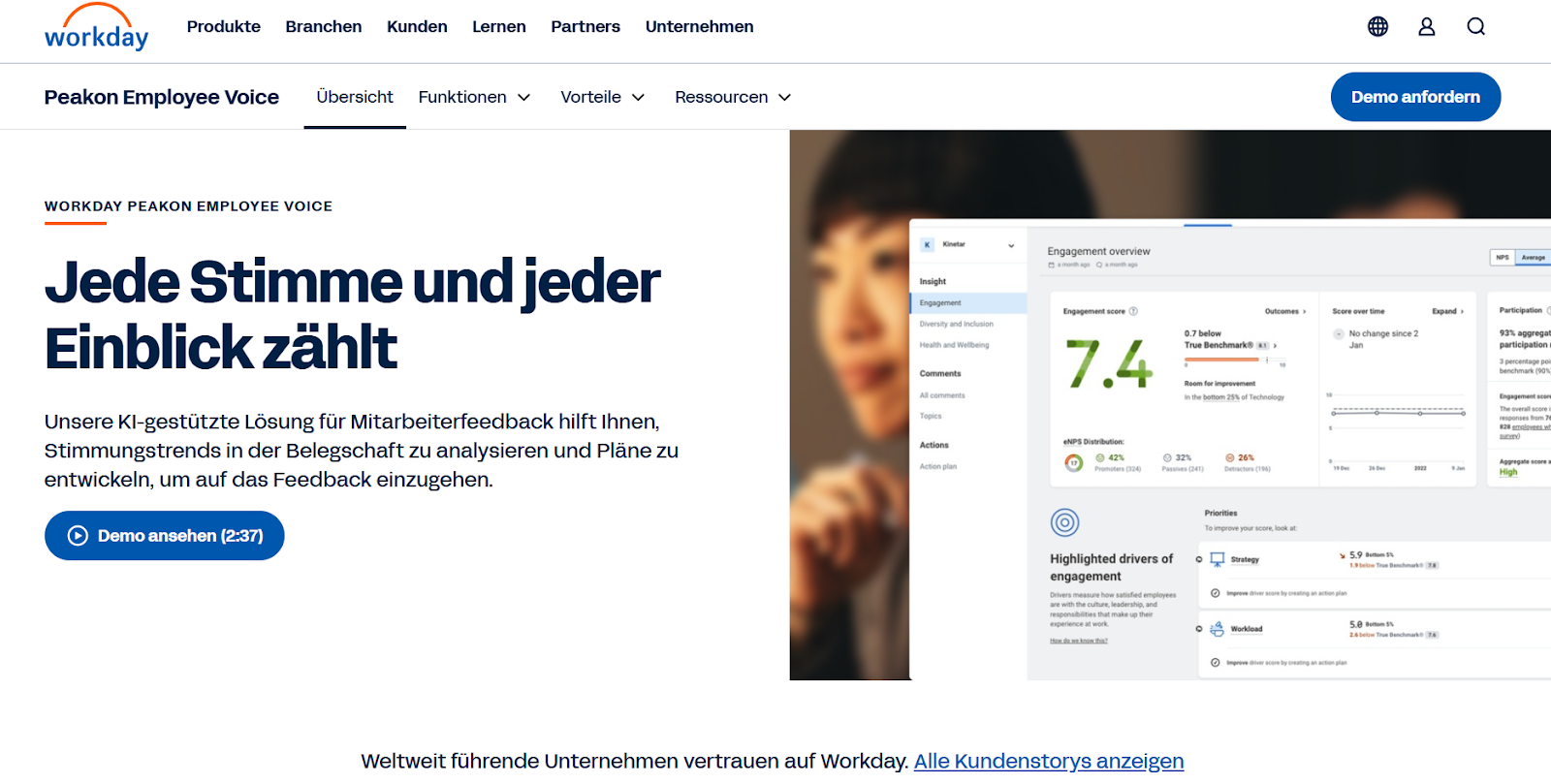Go to Peakon Employee Voice product title
This screenshot has width=1551, height=784.
click(162, 97)
